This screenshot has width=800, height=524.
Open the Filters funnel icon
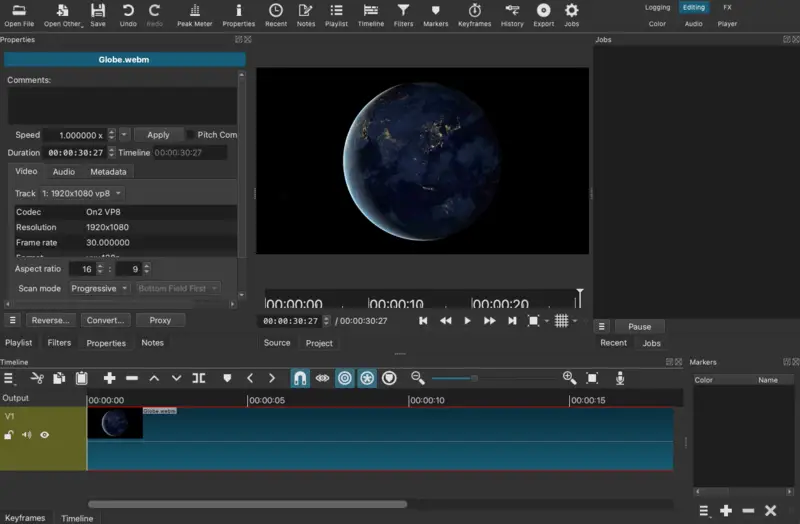(403, 15)
